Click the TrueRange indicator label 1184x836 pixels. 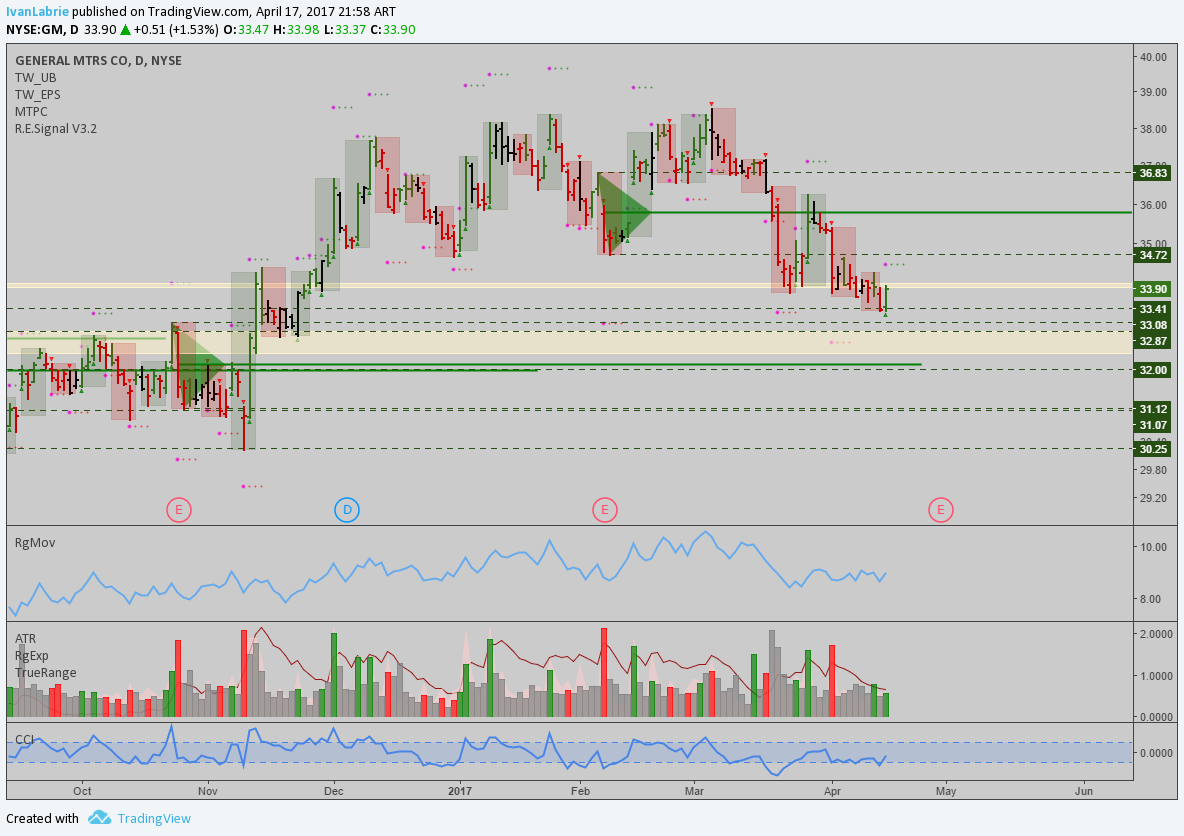[x=45, y=672]
